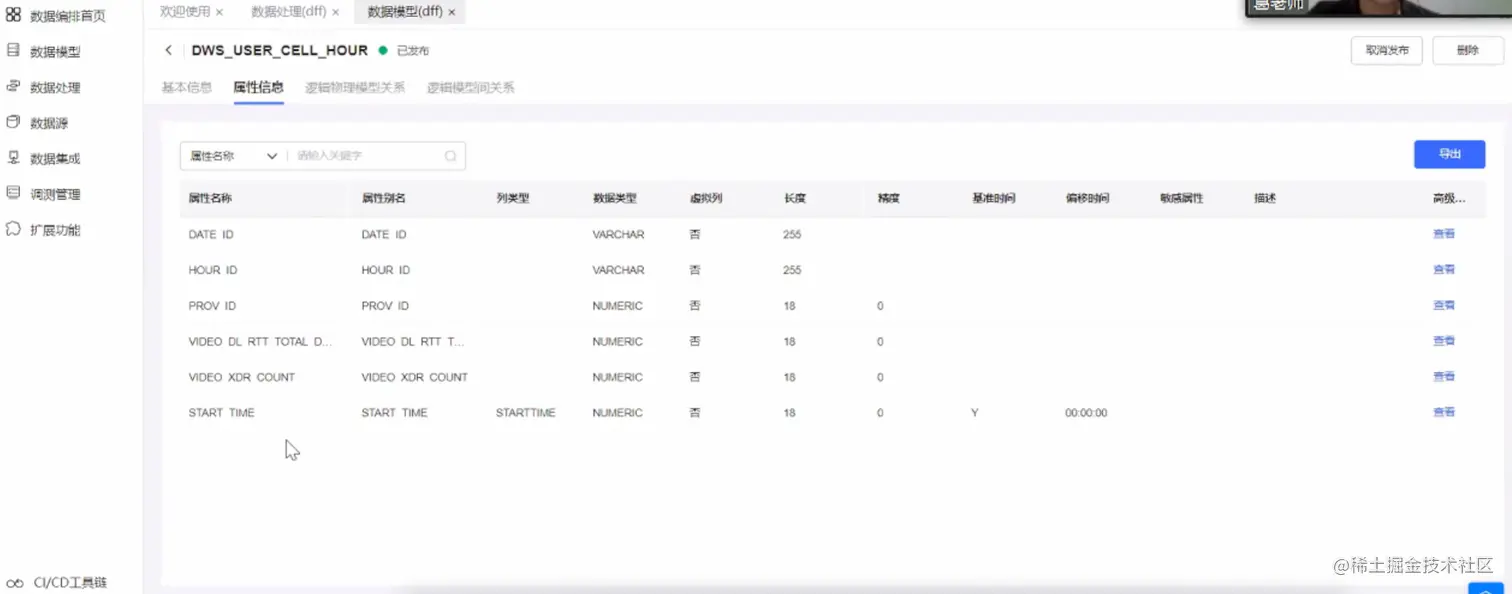Click 查看 in the DATE ID row
1512x594 pixels.
point(1443,234)
